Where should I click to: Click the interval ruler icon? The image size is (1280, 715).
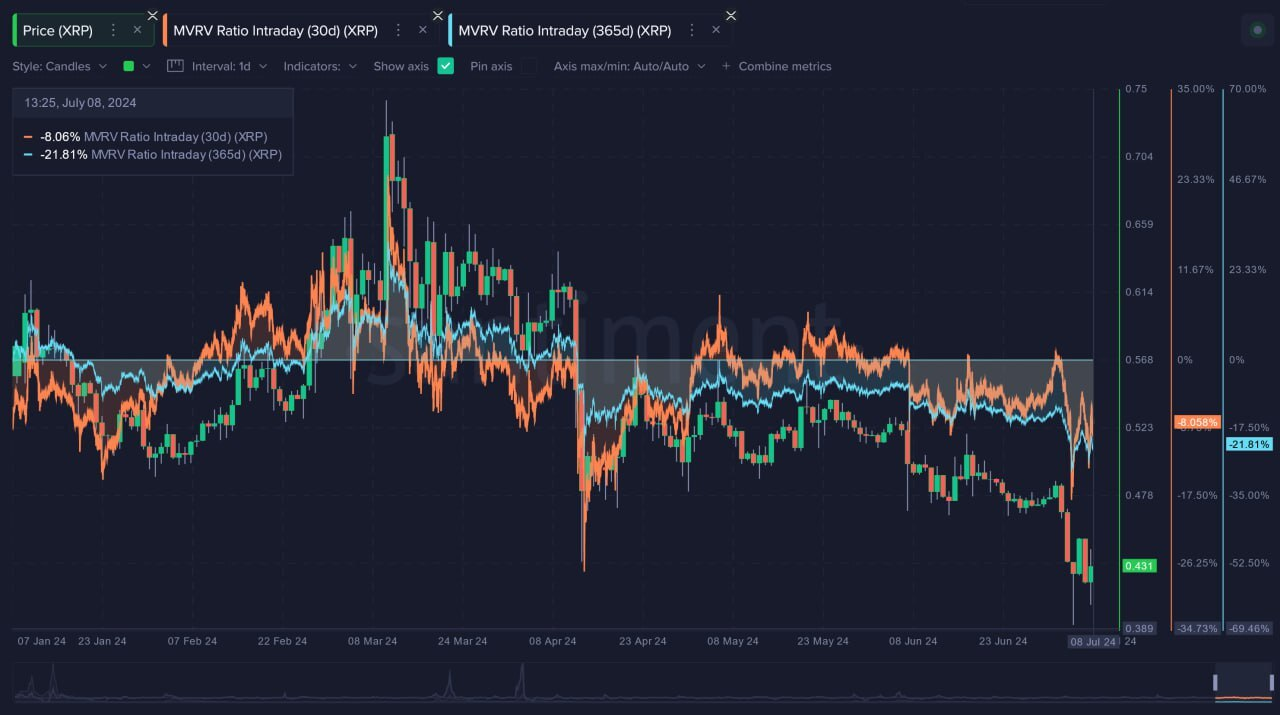pyautogui.click(x=175, y=66)
